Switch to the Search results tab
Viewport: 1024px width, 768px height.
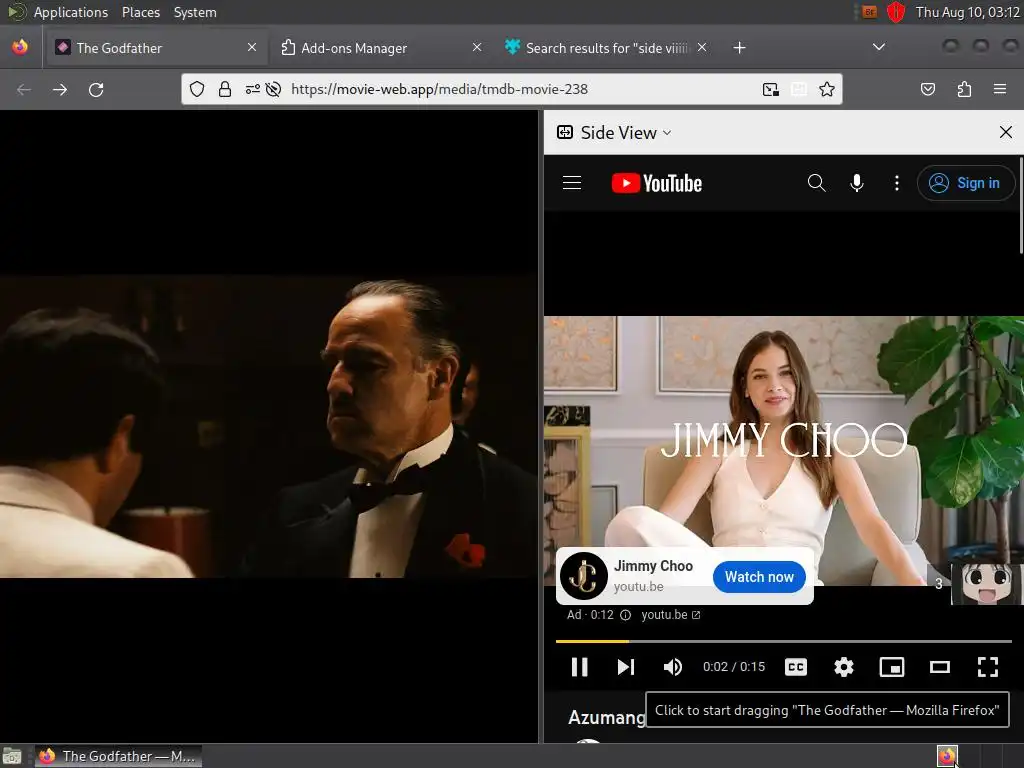[x=606, y=48]
